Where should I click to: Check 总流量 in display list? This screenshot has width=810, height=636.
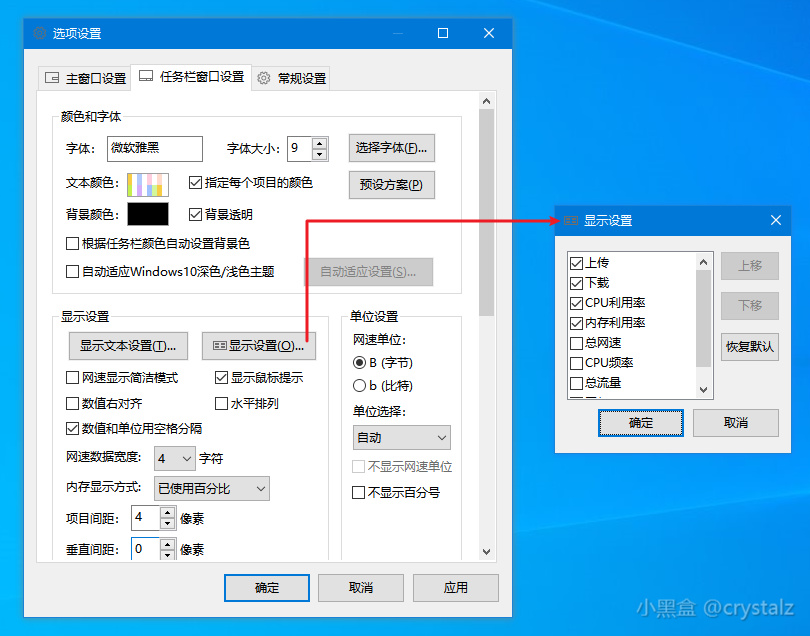(577, 383)
